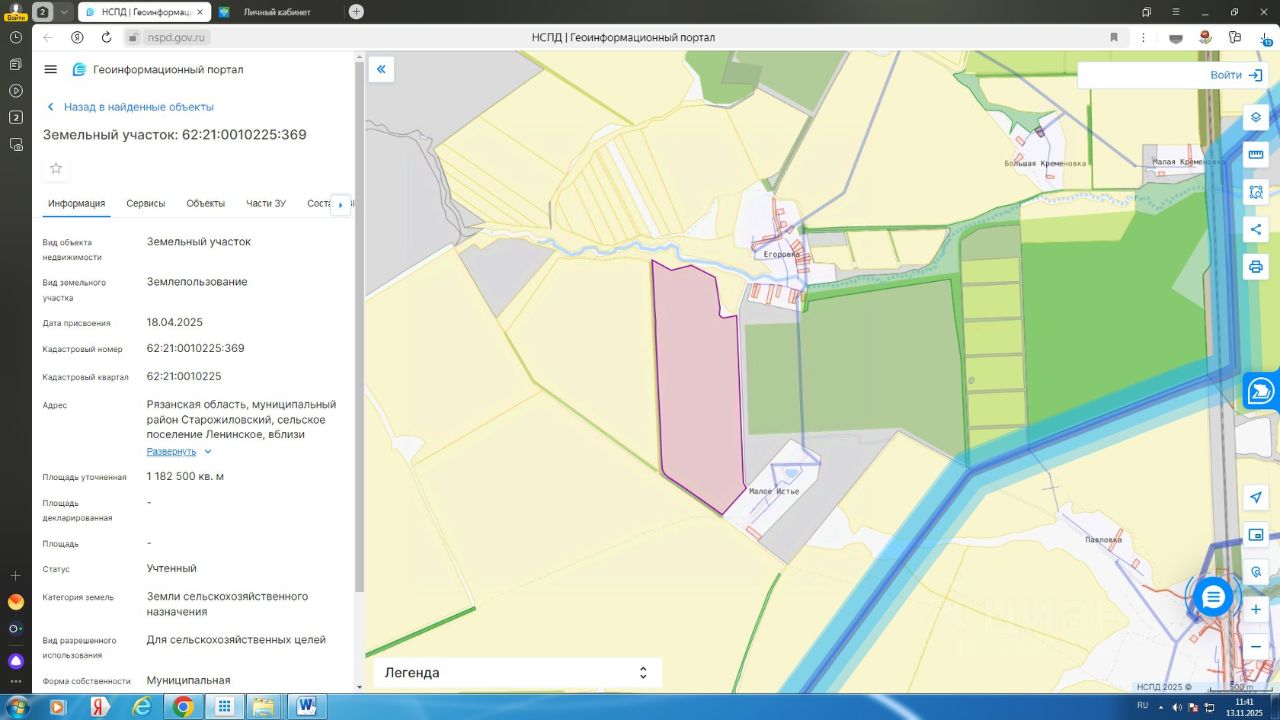The width and height of the screenshot is (1280, 720).
Task: Click the Малое Истье label on map
Action: tap(774, 491)
